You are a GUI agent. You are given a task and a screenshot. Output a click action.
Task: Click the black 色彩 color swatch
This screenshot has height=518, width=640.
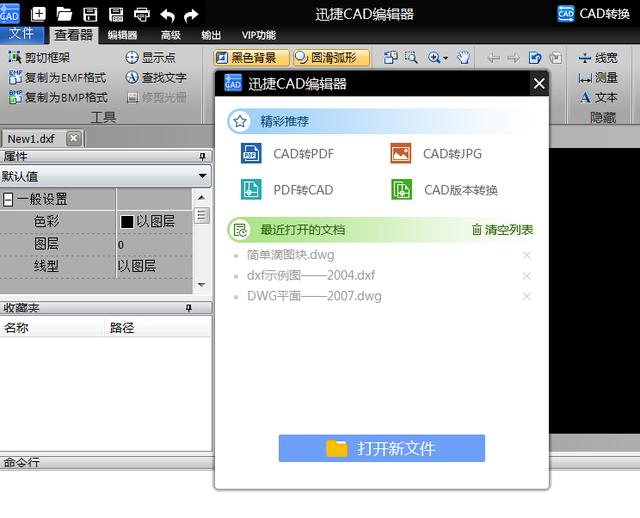tap(127, 222)
